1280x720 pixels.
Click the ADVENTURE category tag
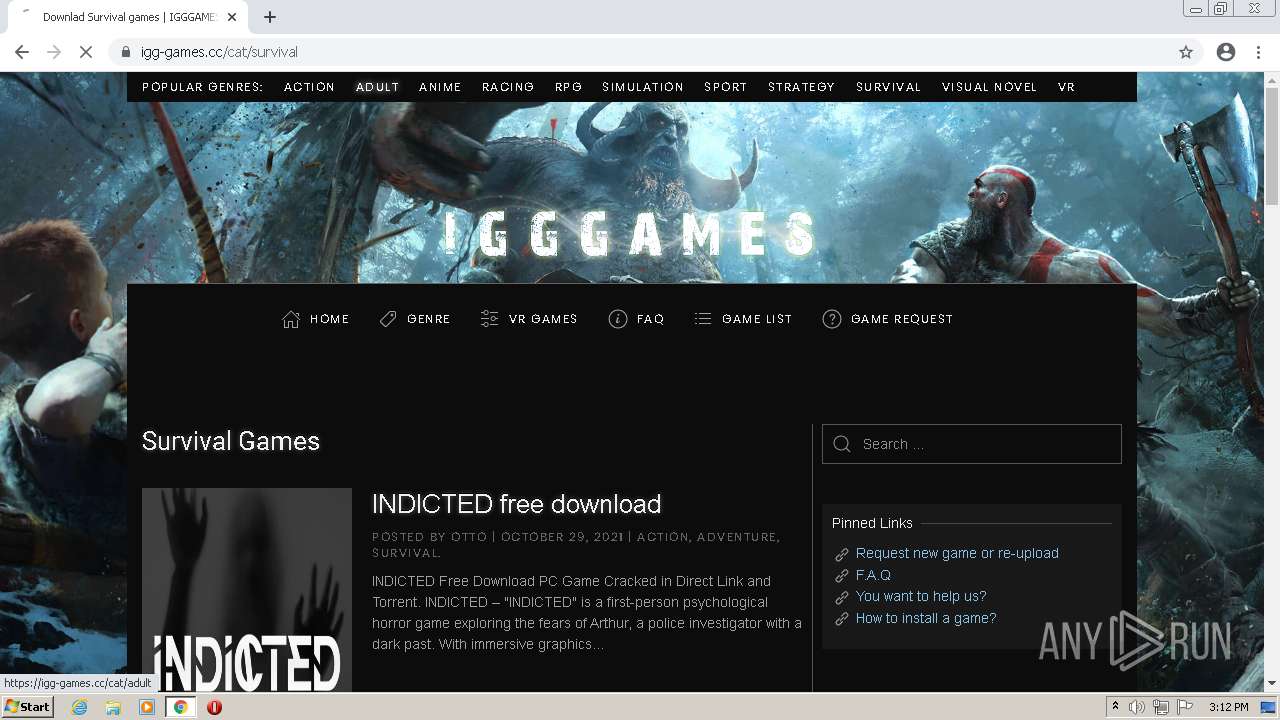(736, 537)
